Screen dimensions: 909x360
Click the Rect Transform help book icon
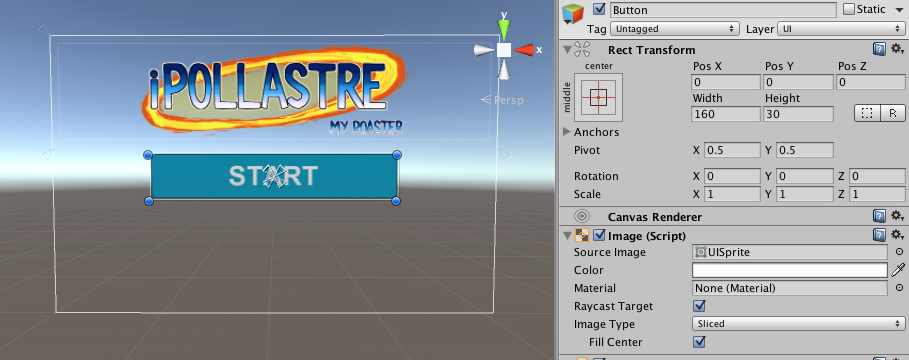coord(879,50)
